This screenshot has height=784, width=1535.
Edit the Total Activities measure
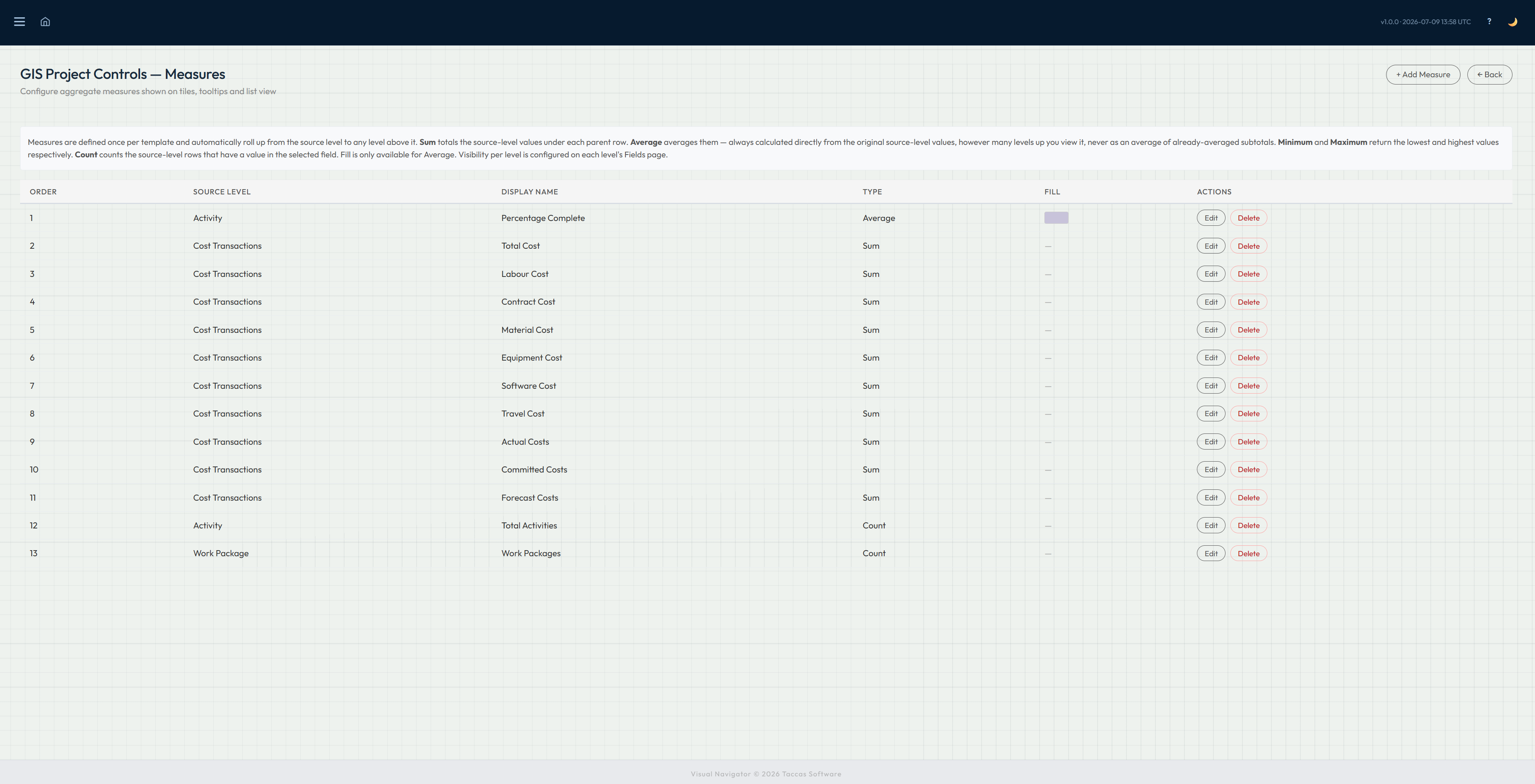1211,526
